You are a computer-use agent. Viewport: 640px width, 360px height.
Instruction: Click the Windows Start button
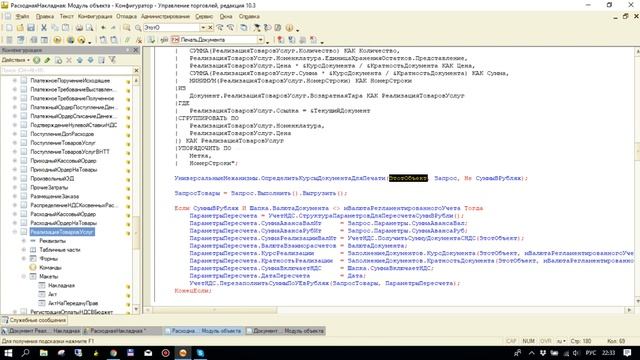pyautogui.click(x=8, y=353)
